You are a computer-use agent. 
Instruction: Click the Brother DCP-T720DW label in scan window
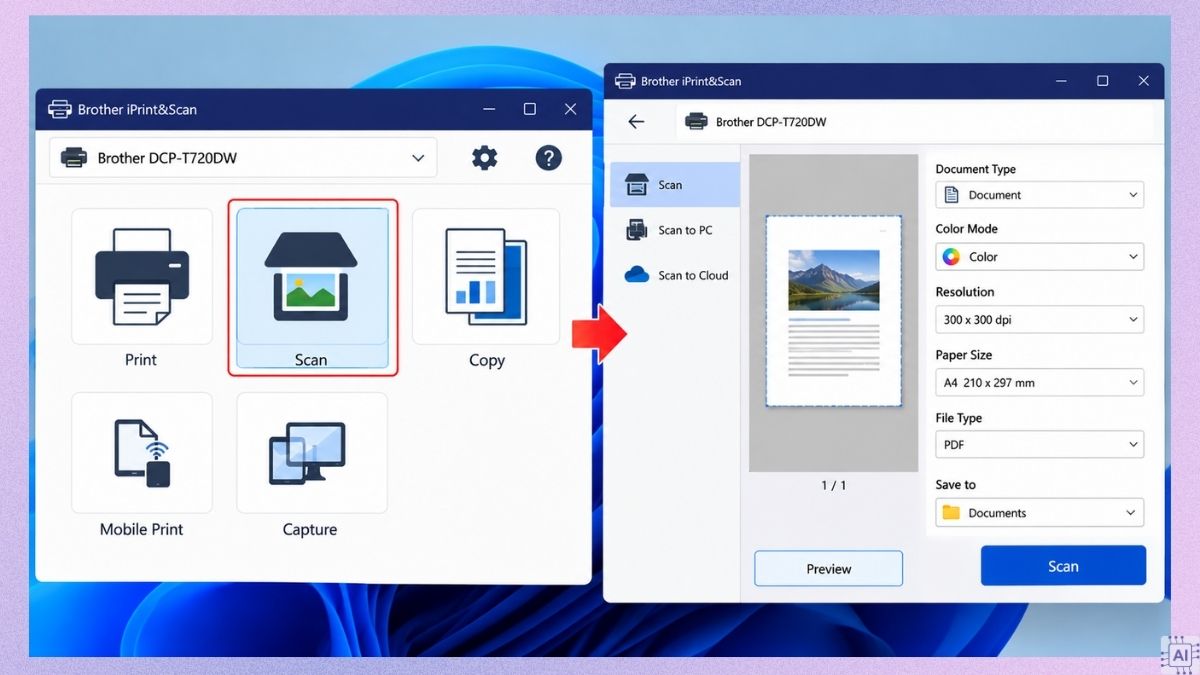point(771,122)
